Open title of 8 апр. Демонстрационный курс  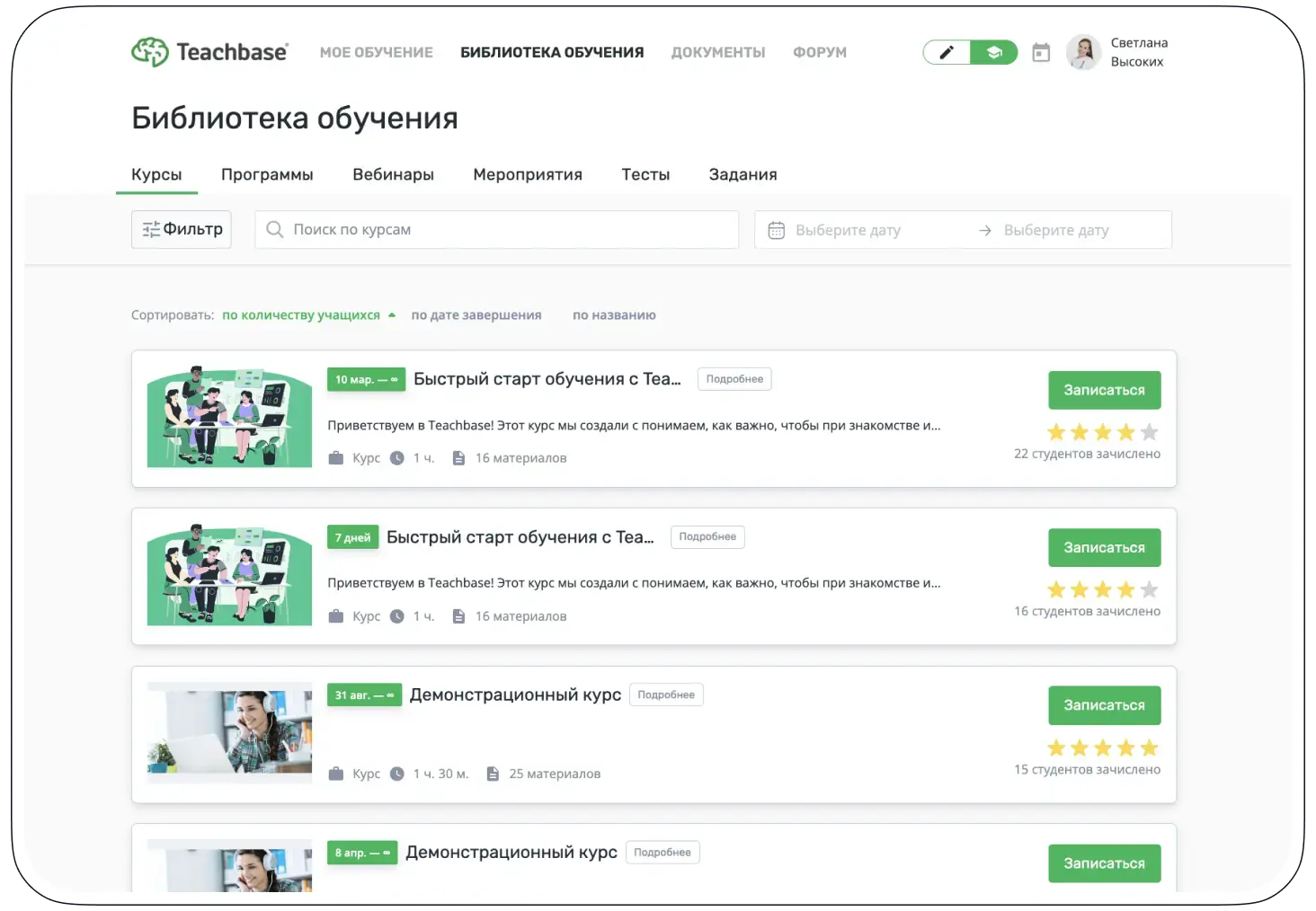pyautogui.click(x=511, y=853)
